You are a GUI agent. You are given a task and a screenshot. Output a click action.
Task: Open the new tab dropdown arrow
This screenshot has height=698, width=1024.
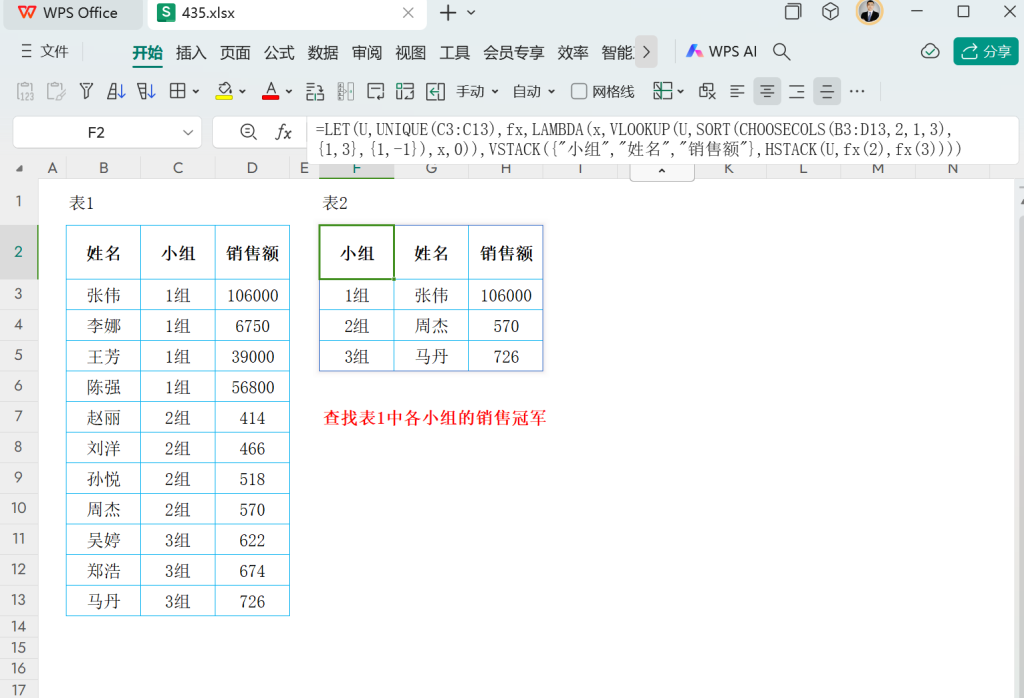point(472,12)
